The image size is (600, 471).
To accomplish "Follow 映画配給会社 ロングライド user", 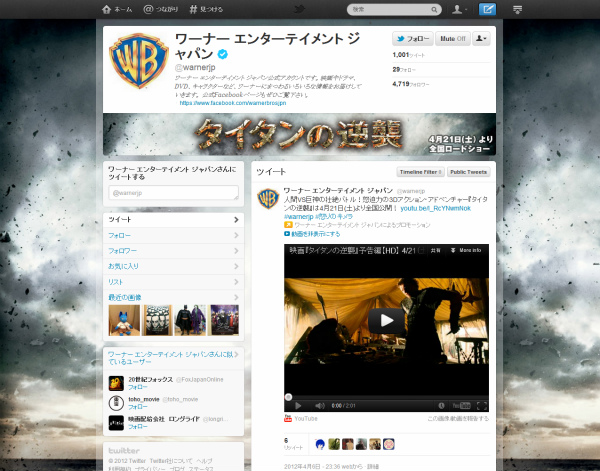I will click(x=138, y=427).
